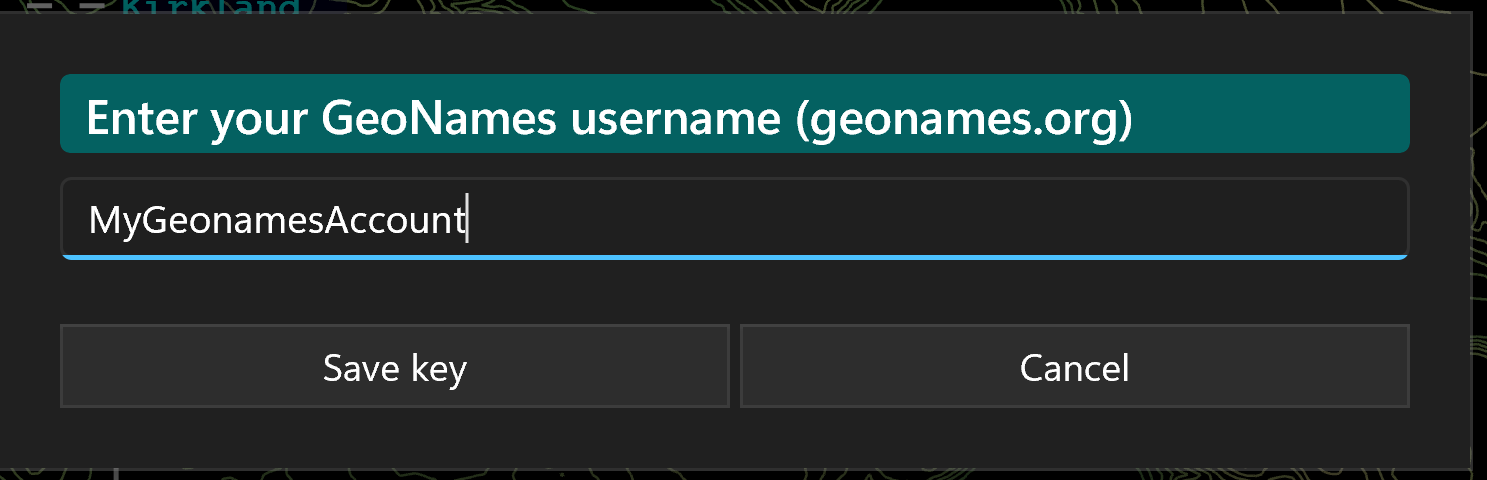Confirm username with Save key
The image size is (1487, 480).
click(x=395, y=366)
